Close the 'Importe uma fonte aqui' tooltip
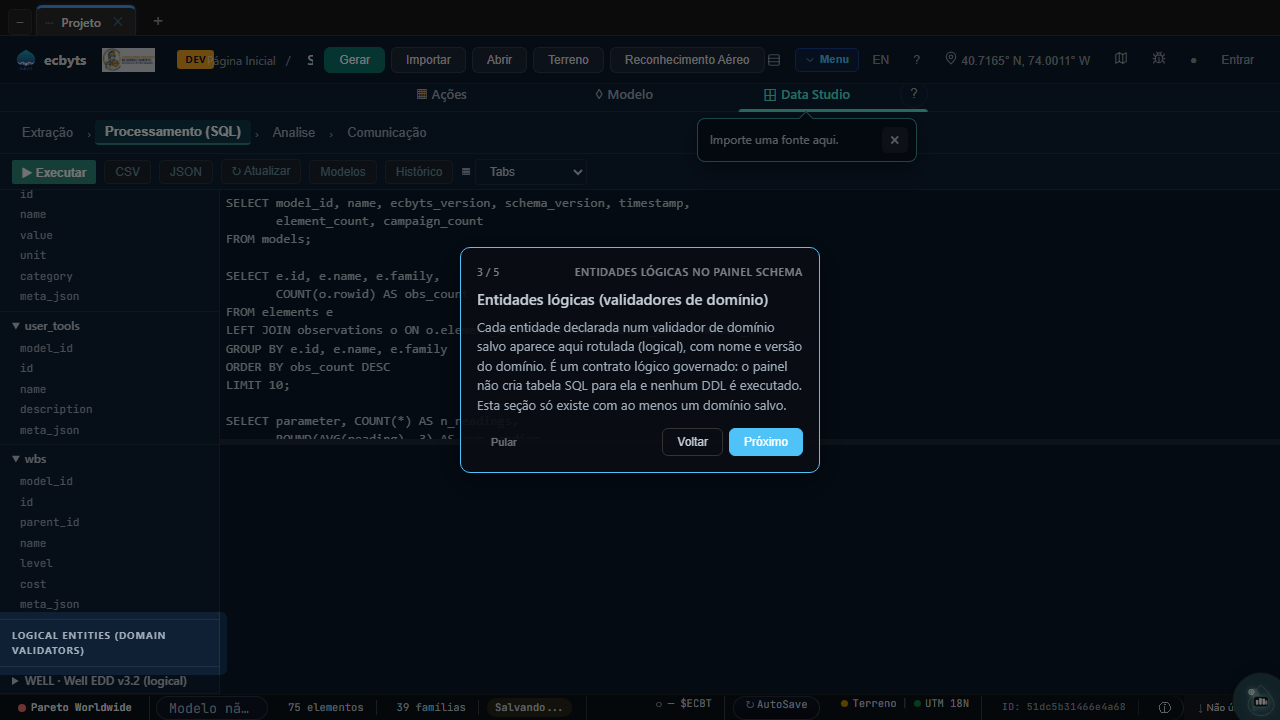The width and height of the screenshot is (1280, 720). 895,140
